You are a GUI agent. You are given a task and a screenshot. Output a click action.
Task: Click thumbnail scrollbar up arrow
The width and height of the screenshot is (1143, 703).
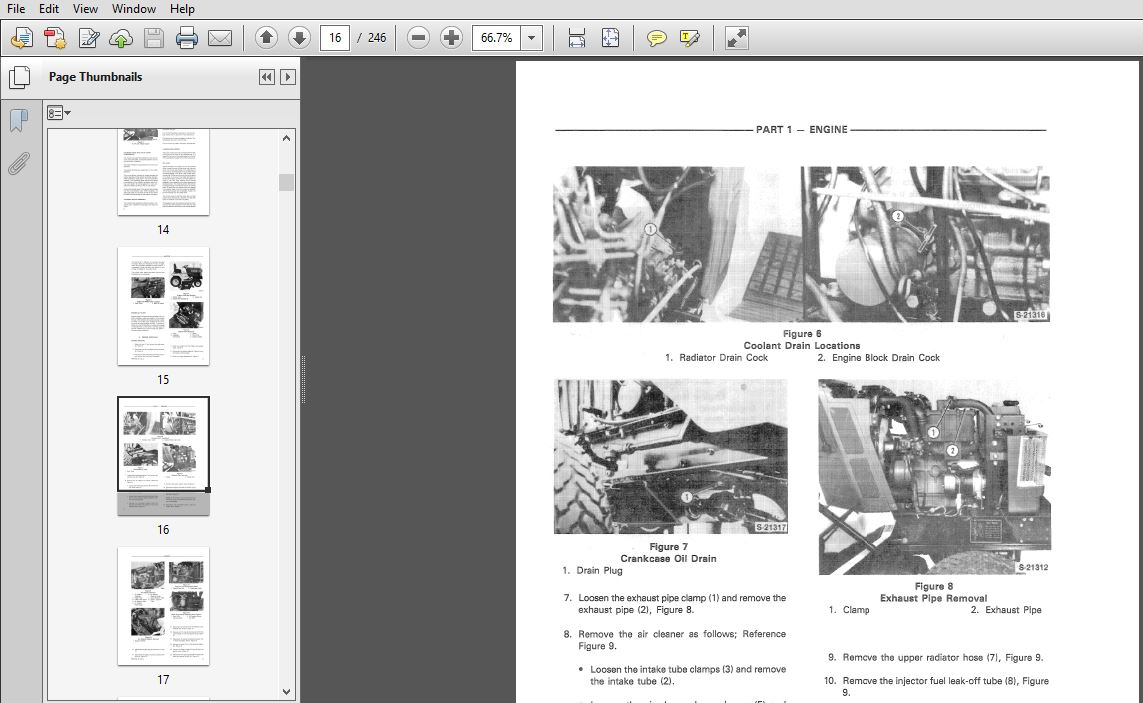pyautogui.click(x=286, y=138)
